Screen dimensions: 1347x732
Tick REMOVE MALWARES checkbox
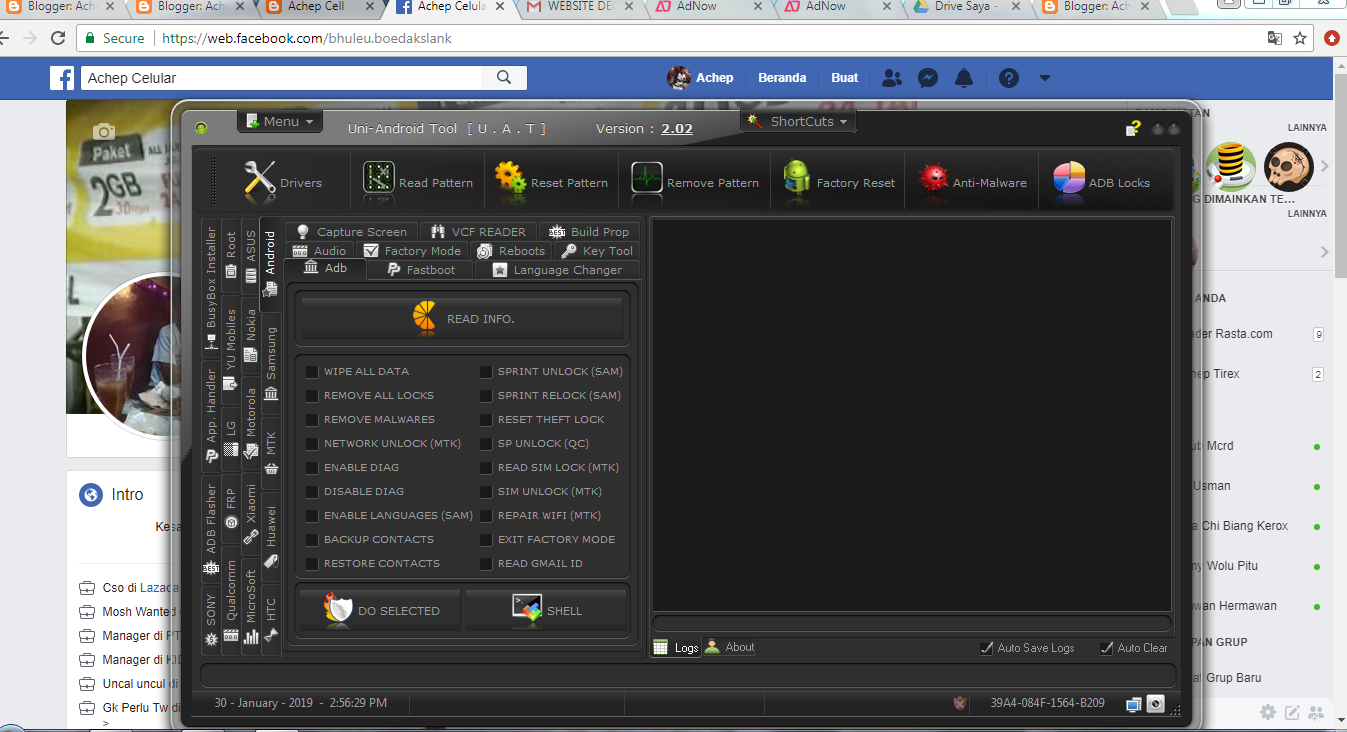point(313,420)
